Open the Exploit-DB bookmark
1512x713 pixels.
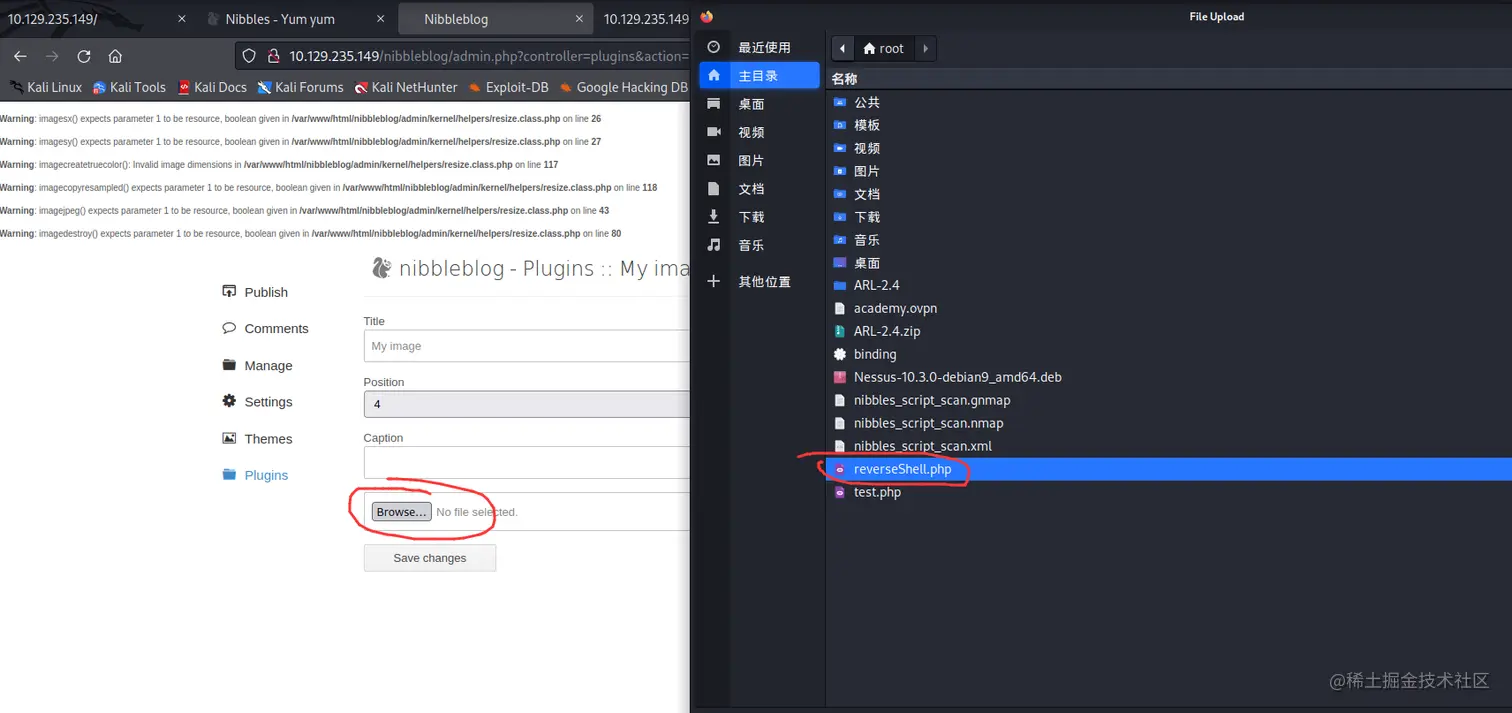tap(508, 87)
